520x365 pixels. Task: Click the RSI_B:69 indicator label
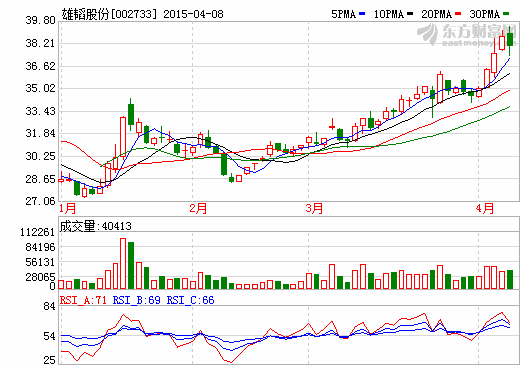coord(137,300)
